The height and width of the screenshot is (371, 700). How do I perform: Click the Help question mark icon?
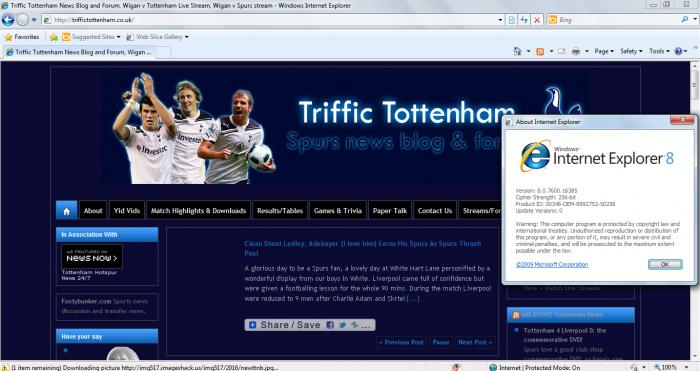click(x=679, y=51)
